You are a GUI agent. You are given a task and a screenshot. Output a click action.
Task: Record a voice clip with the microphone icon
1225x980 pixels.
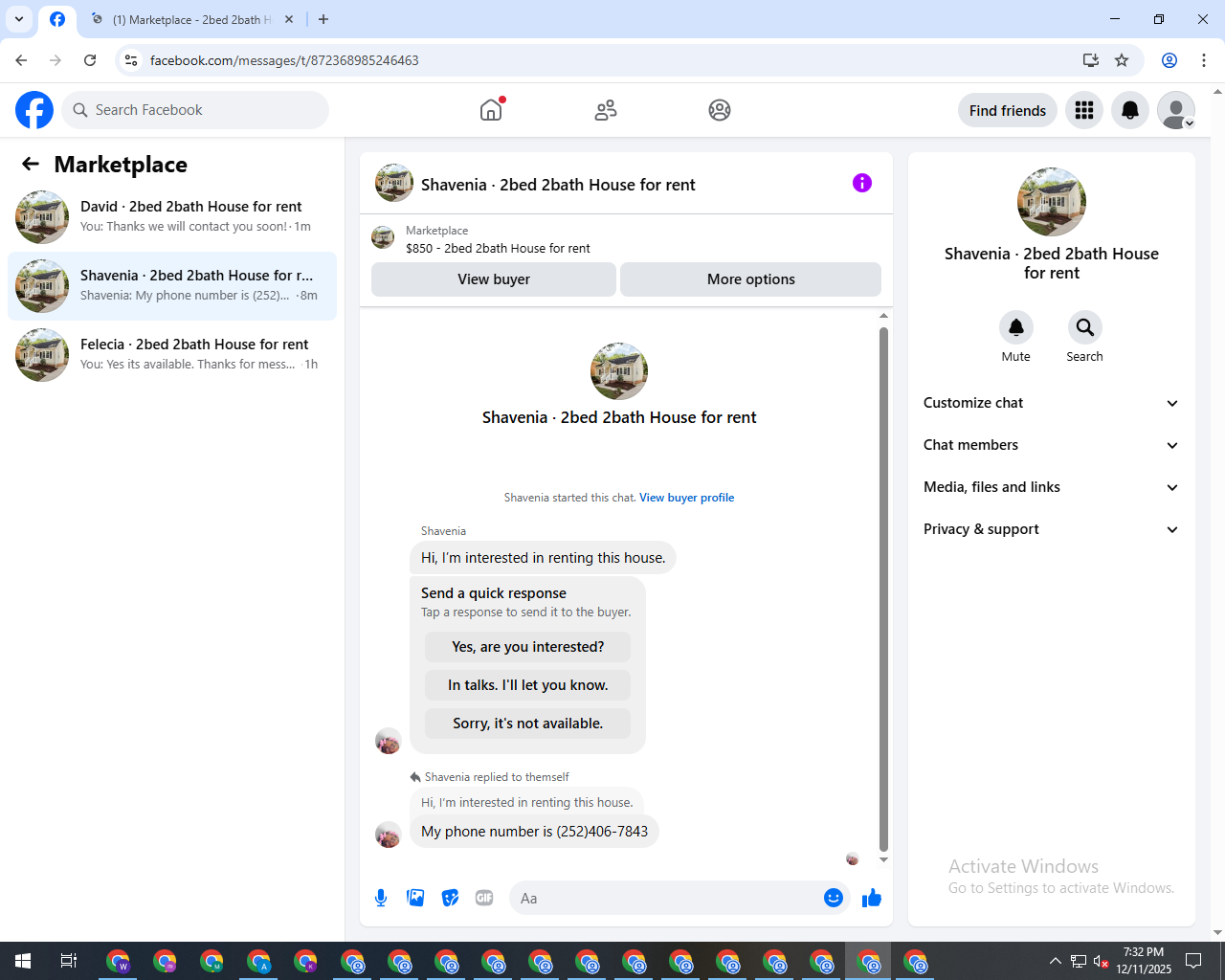click(381, 898)
